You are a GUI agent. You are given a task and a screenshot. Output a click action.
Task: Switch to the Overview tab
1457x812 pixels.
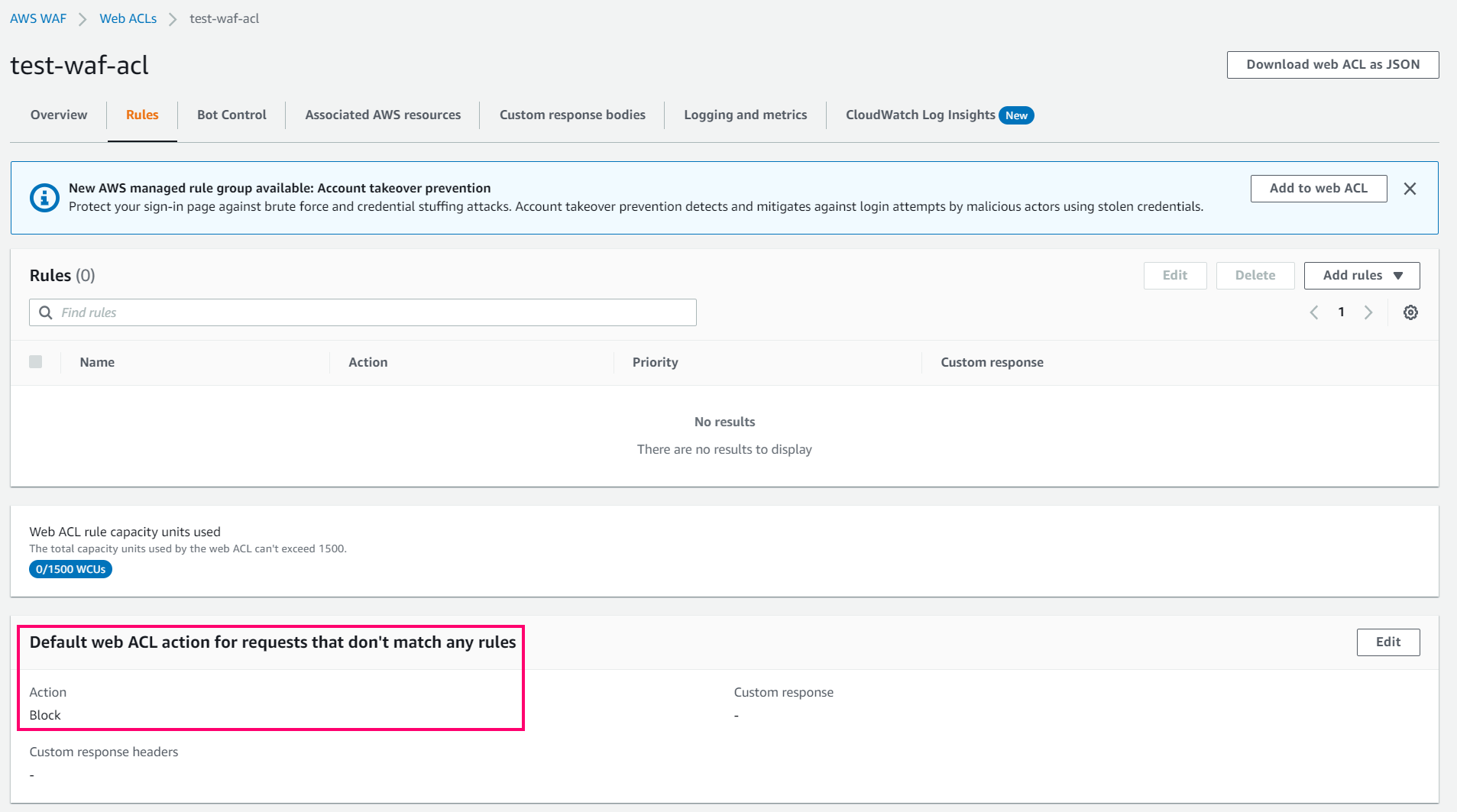(59, 115)
